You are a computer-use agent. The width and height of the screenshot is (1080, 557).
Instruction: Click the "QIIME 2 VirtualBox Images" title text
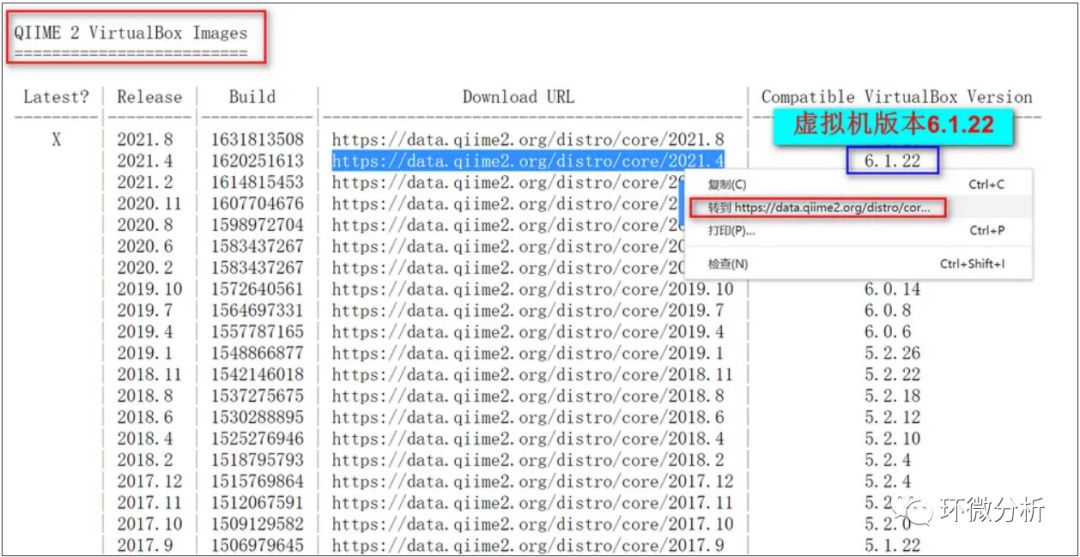[x=131, y=33]
